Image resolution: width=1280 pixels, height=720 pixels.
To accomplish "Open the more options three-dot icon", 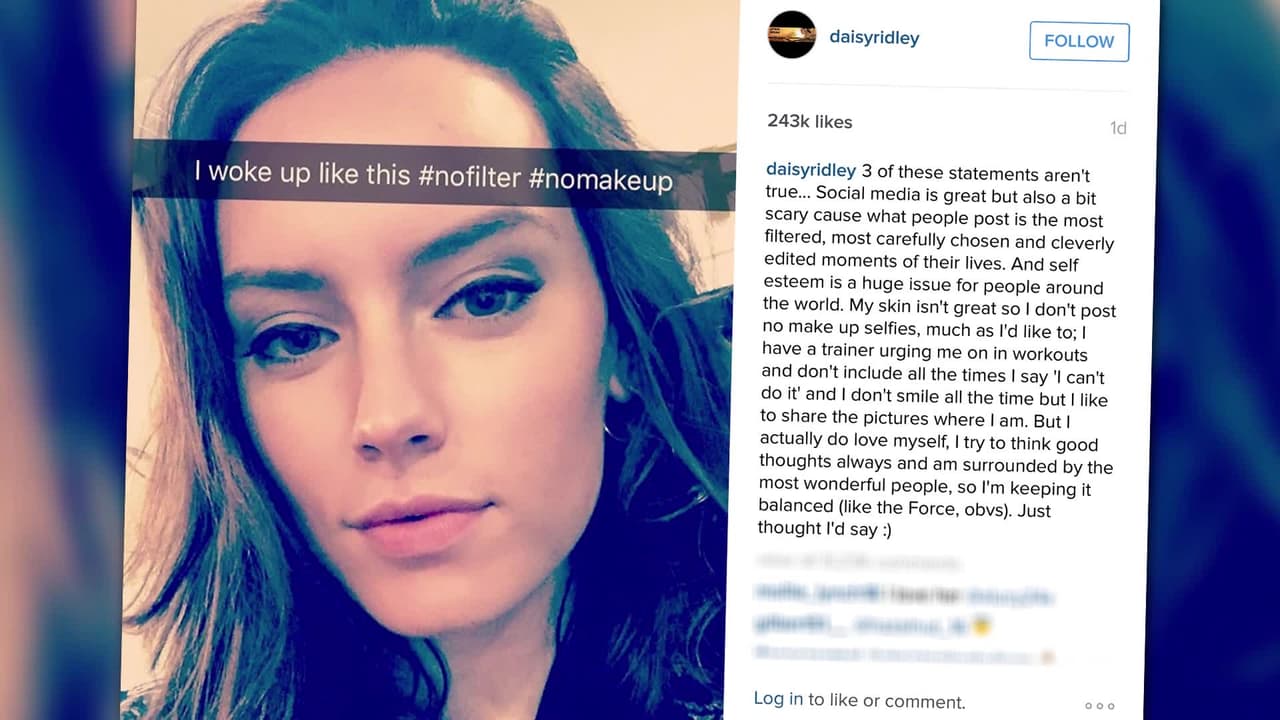I will [1099, 705].
